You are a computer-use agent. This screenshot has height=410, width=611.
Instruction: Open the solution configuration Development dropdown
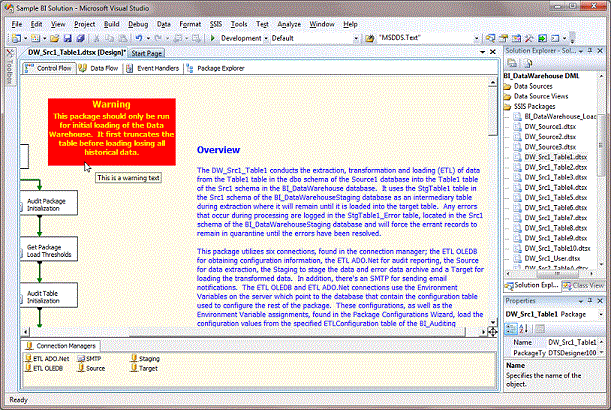266,39
